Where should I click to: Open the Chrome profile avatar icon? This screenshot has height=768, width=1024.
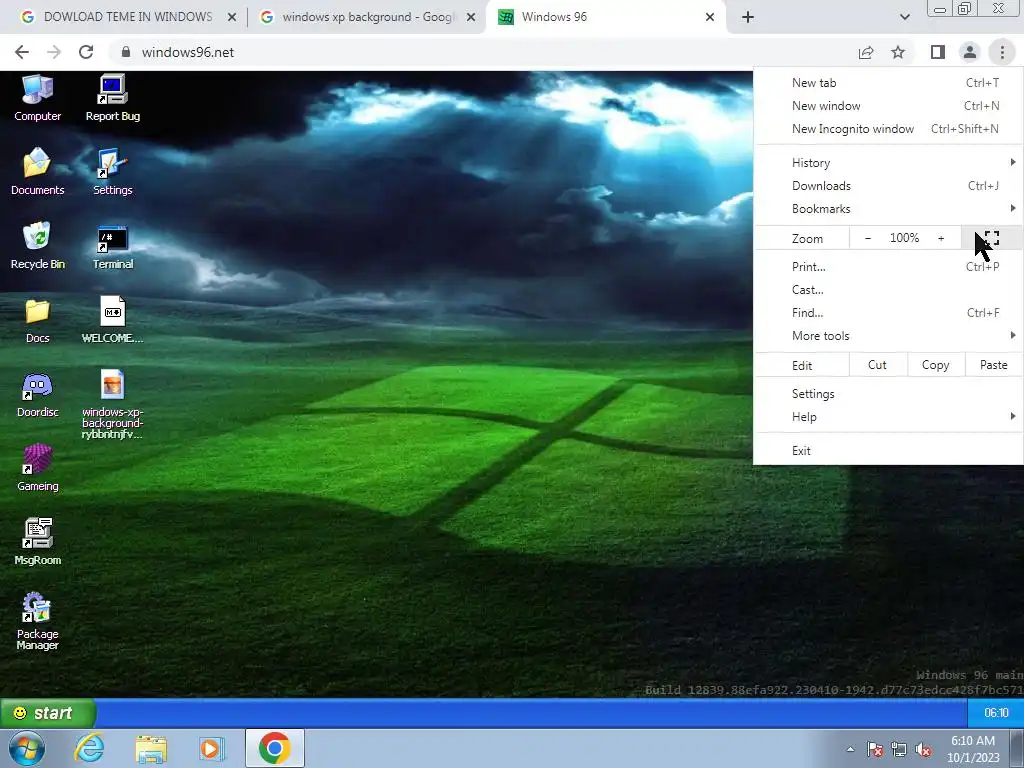[x=970, y=52]
